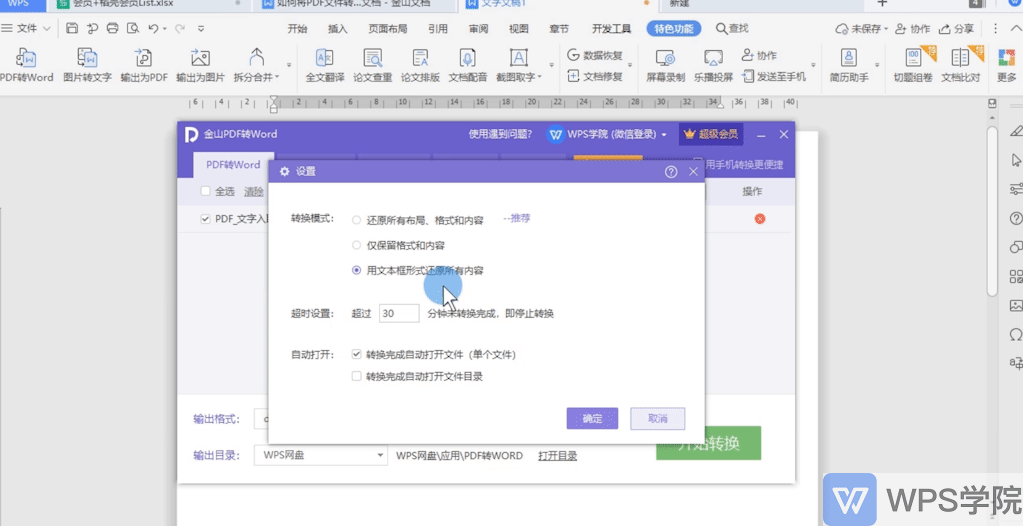Viewport: 1023px width, 526px height.
Task: Toggle 全选 checkbox in file list
Action: (x=206, y=191)
